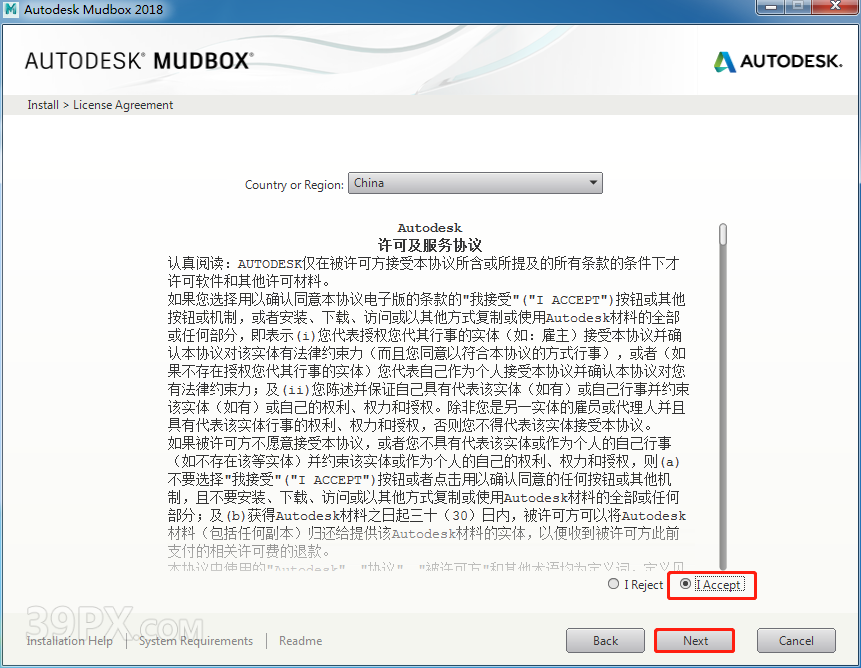Cancel the installation
This screenshot has height=668, width=861.
796,641
